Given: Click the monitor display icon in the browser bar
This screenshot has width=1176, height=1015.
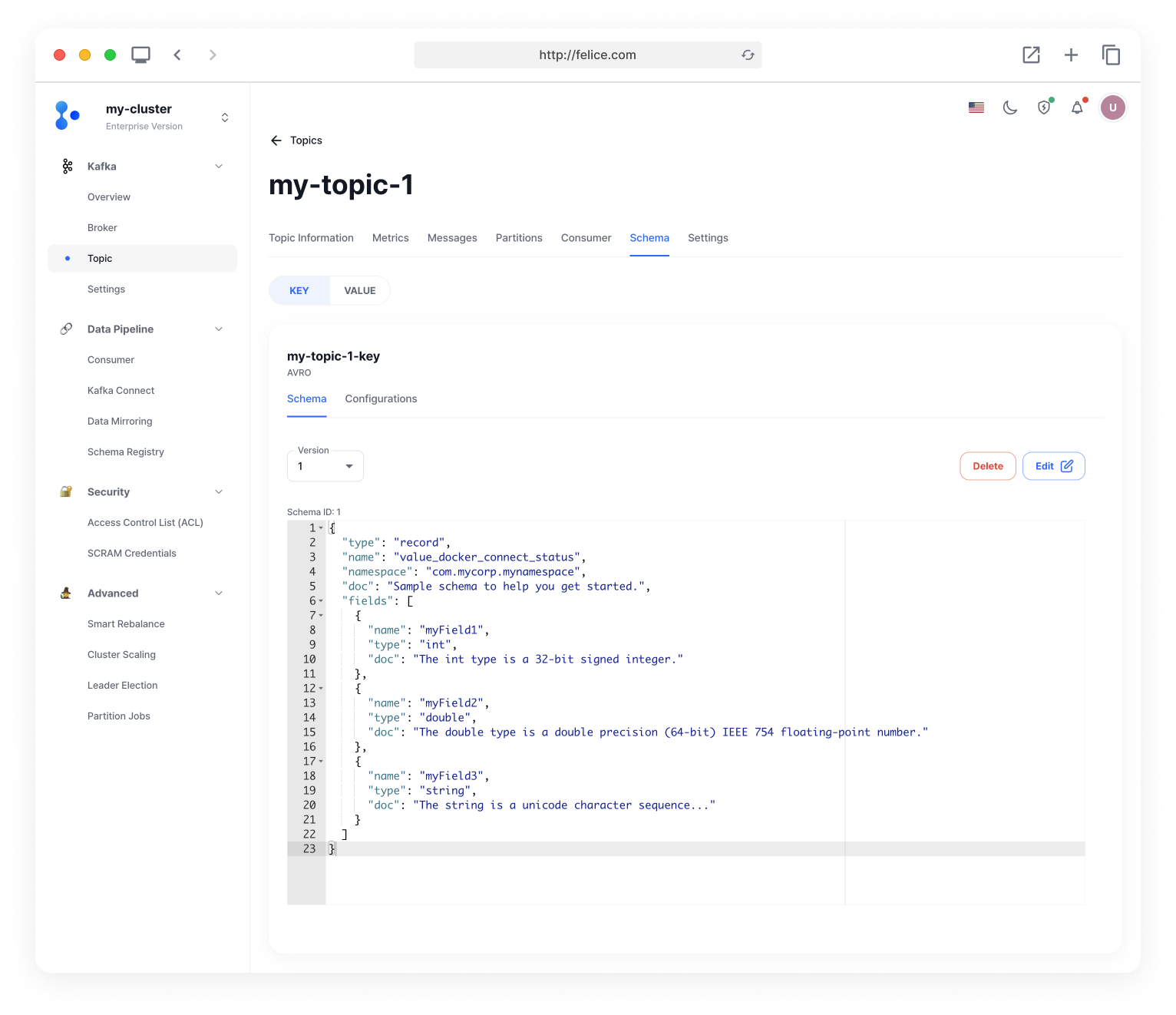Looking at the screenshot, I should [140, 55].
